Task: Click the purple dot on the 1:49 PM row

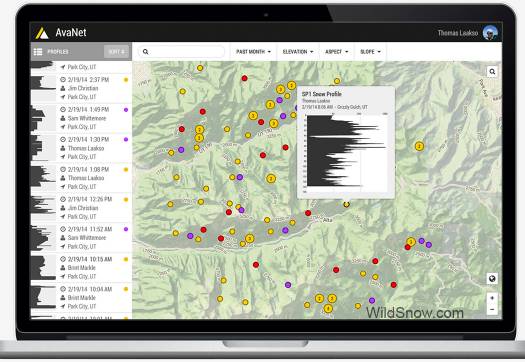Action: 126,110
